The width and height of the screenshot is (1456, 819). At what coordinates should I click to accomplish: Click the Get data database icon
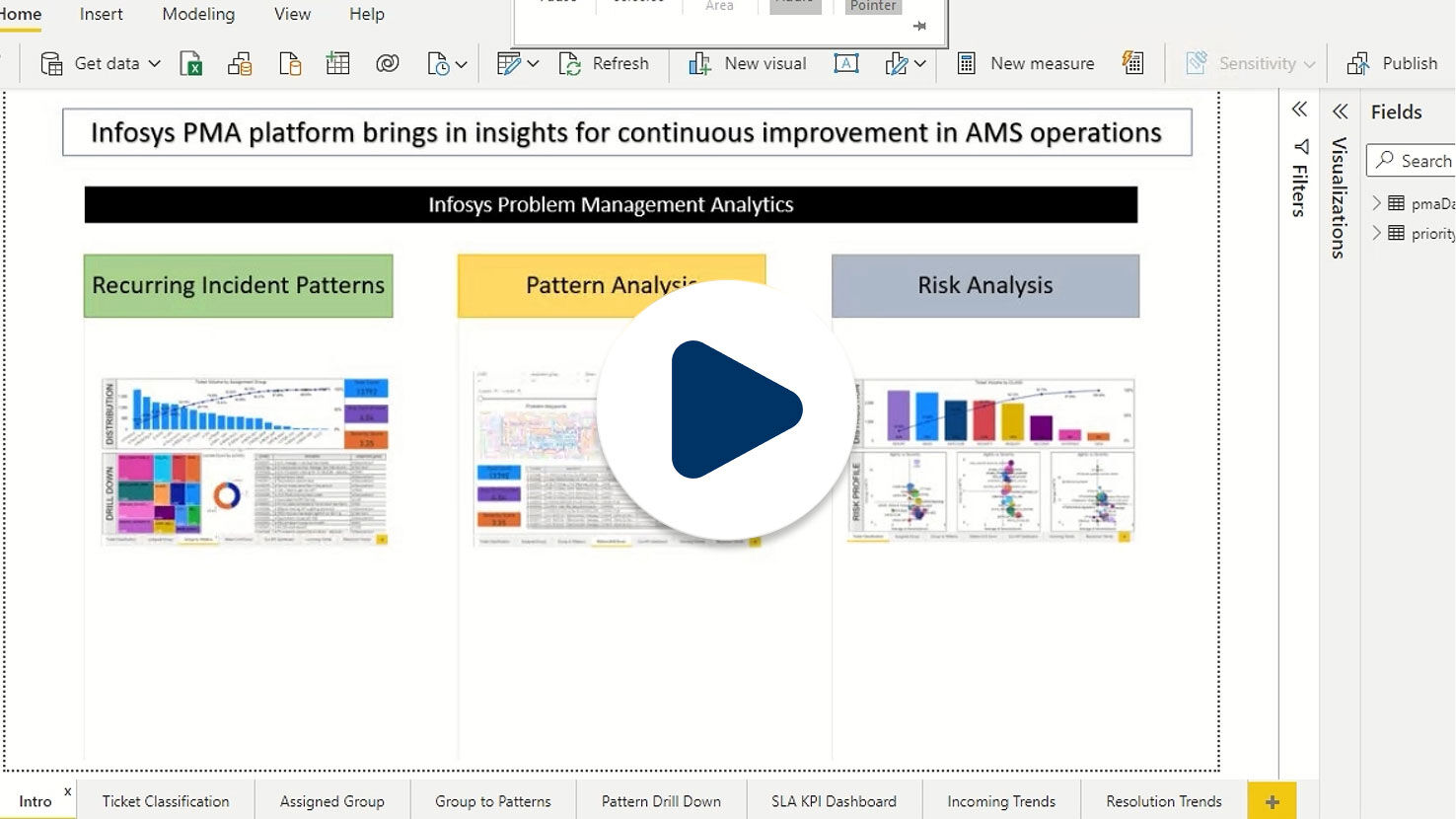point(51,63)
